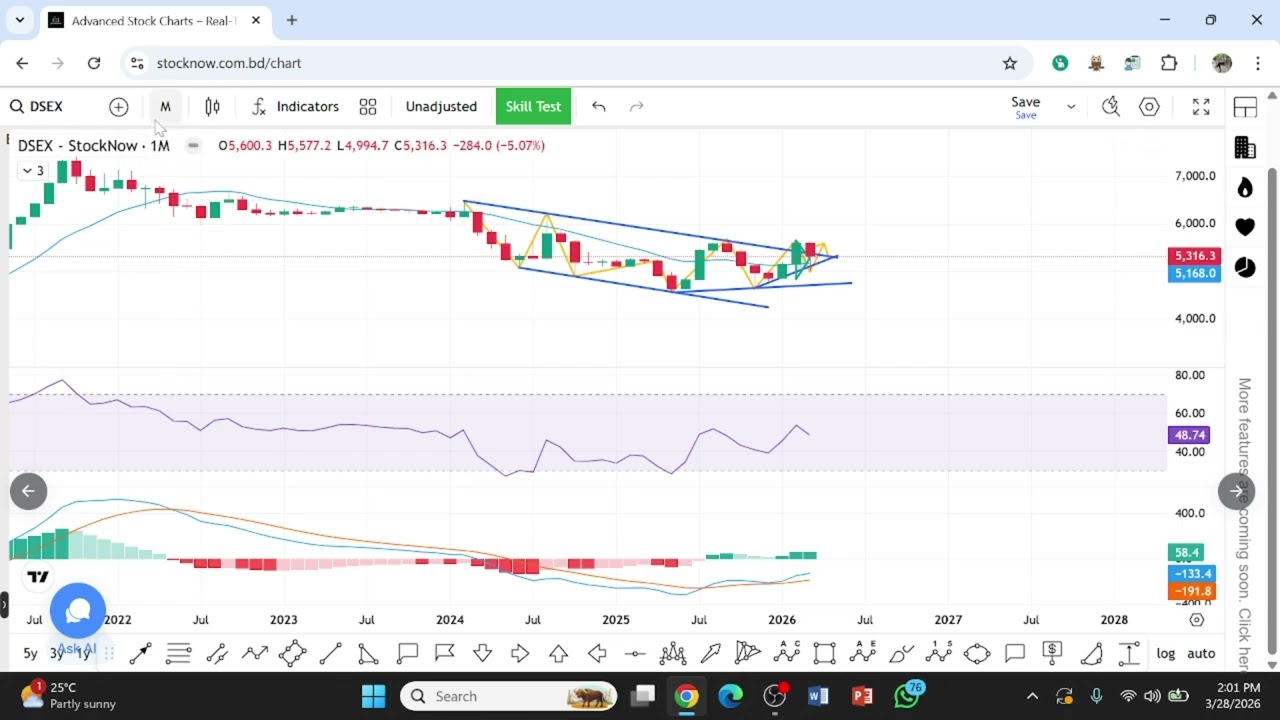This screenshot has width=1280, height=720.
Task: Open hot stocks flame icon
Action: [x=1245, y=188]
